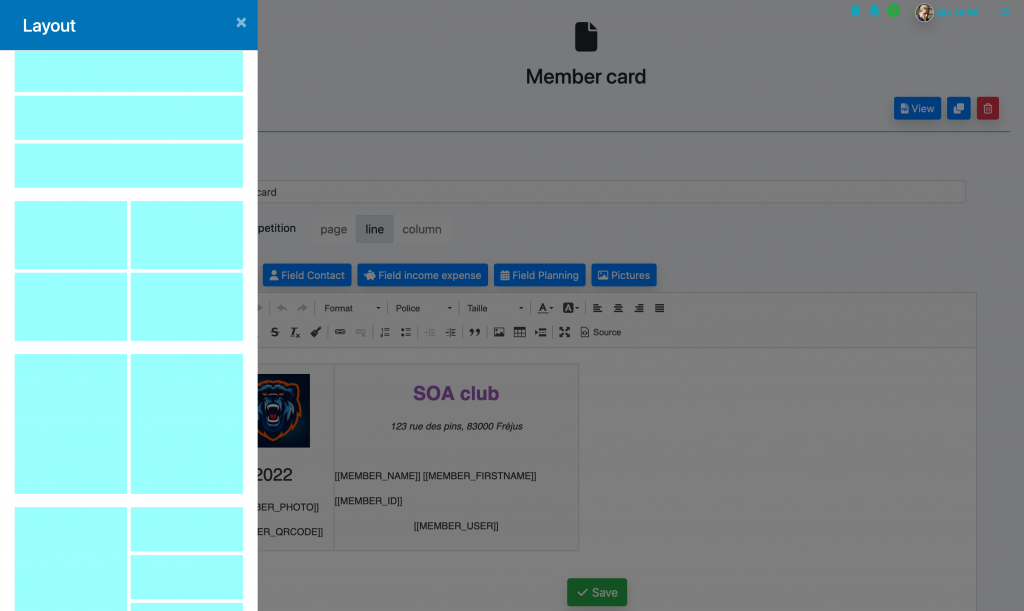Select the column repetition option
This screenshot has width=1024, height=611.
[422, 229]
